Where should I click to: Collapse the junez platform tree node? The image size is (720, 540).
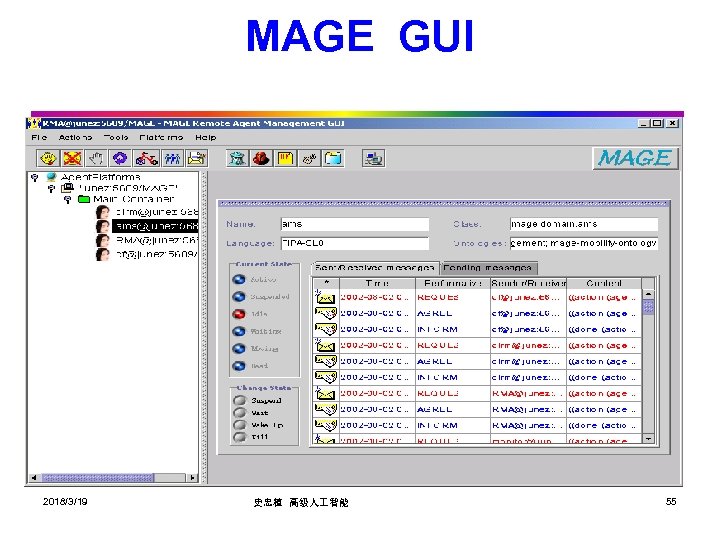[51, 188]
